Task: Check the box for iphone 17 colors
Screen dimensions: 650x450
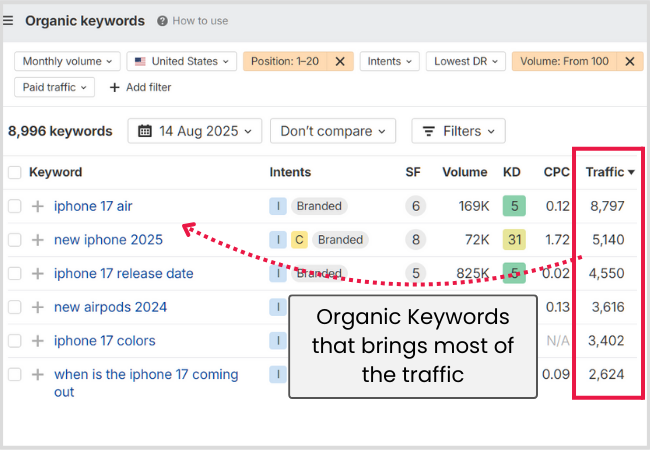Action: (x=15, y=341)
